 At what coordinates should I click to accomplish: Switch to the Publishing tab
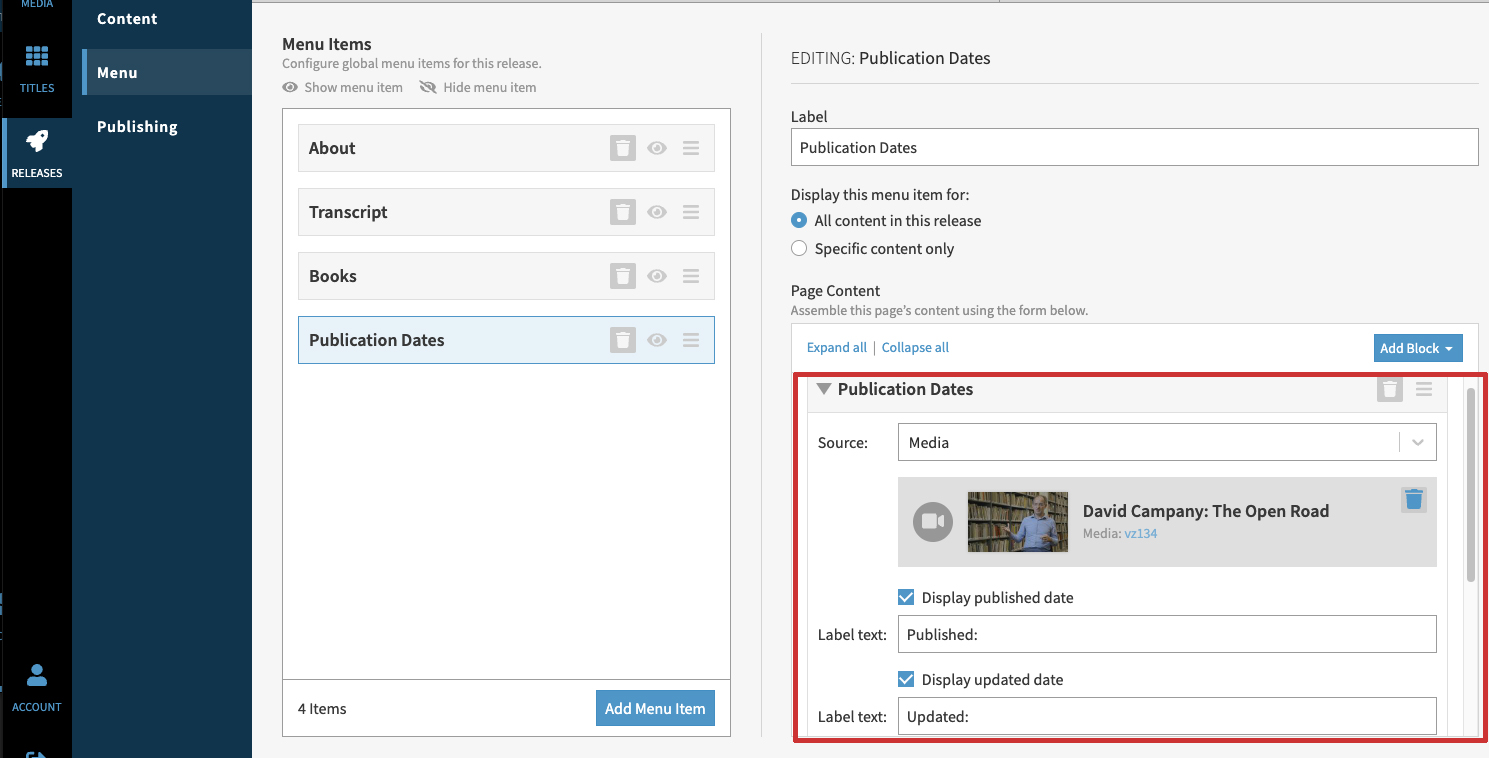[x=137, y=126]
